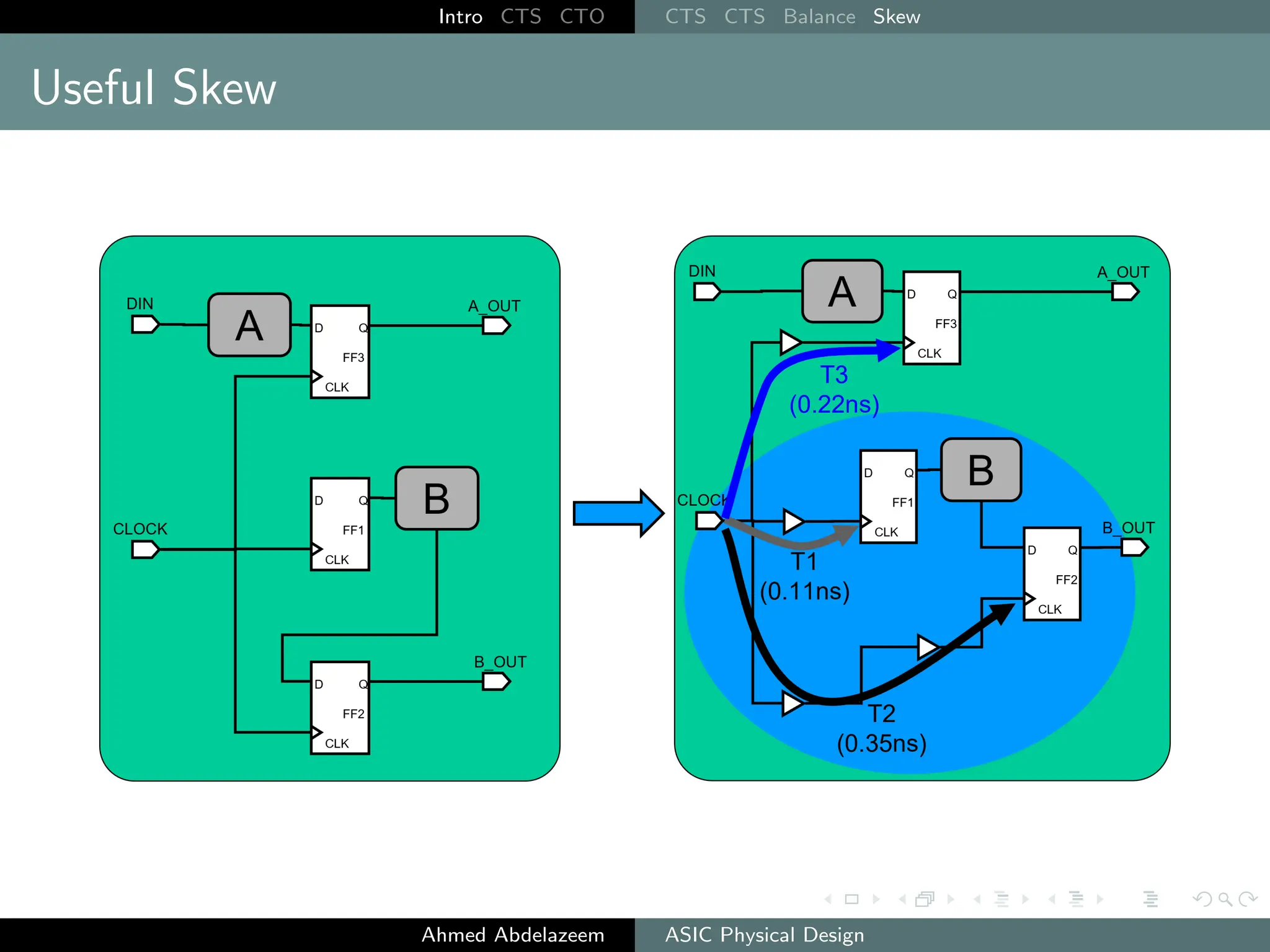Click the subsection navigation lines icon
1270x952 pixels.
point(1001,899)
